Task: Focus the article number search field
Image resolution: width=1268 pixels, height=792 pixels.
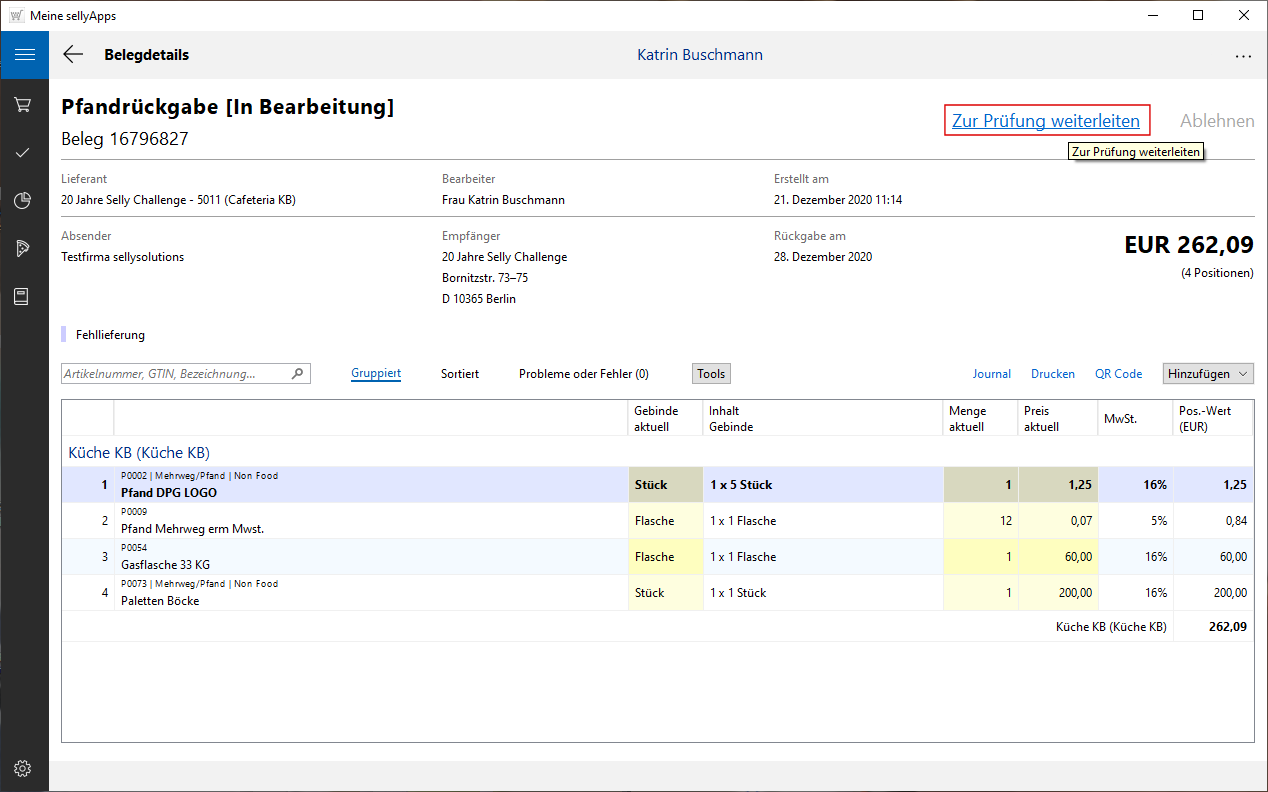Action: [x=175, y=374]
